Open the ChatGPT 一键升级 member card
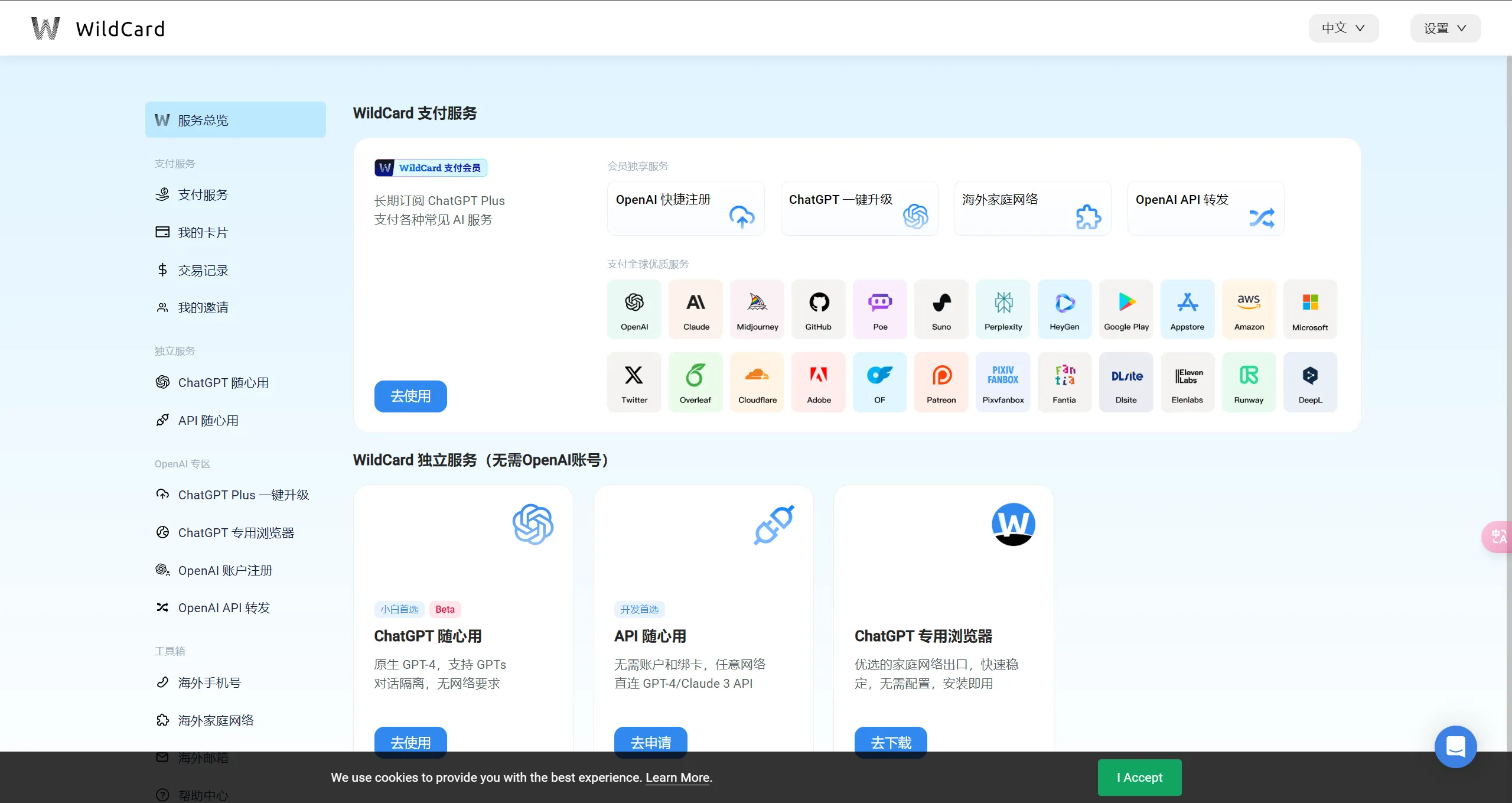Image resolution: width=1512 pixels, height=803 pixels. tap(859, 208)
